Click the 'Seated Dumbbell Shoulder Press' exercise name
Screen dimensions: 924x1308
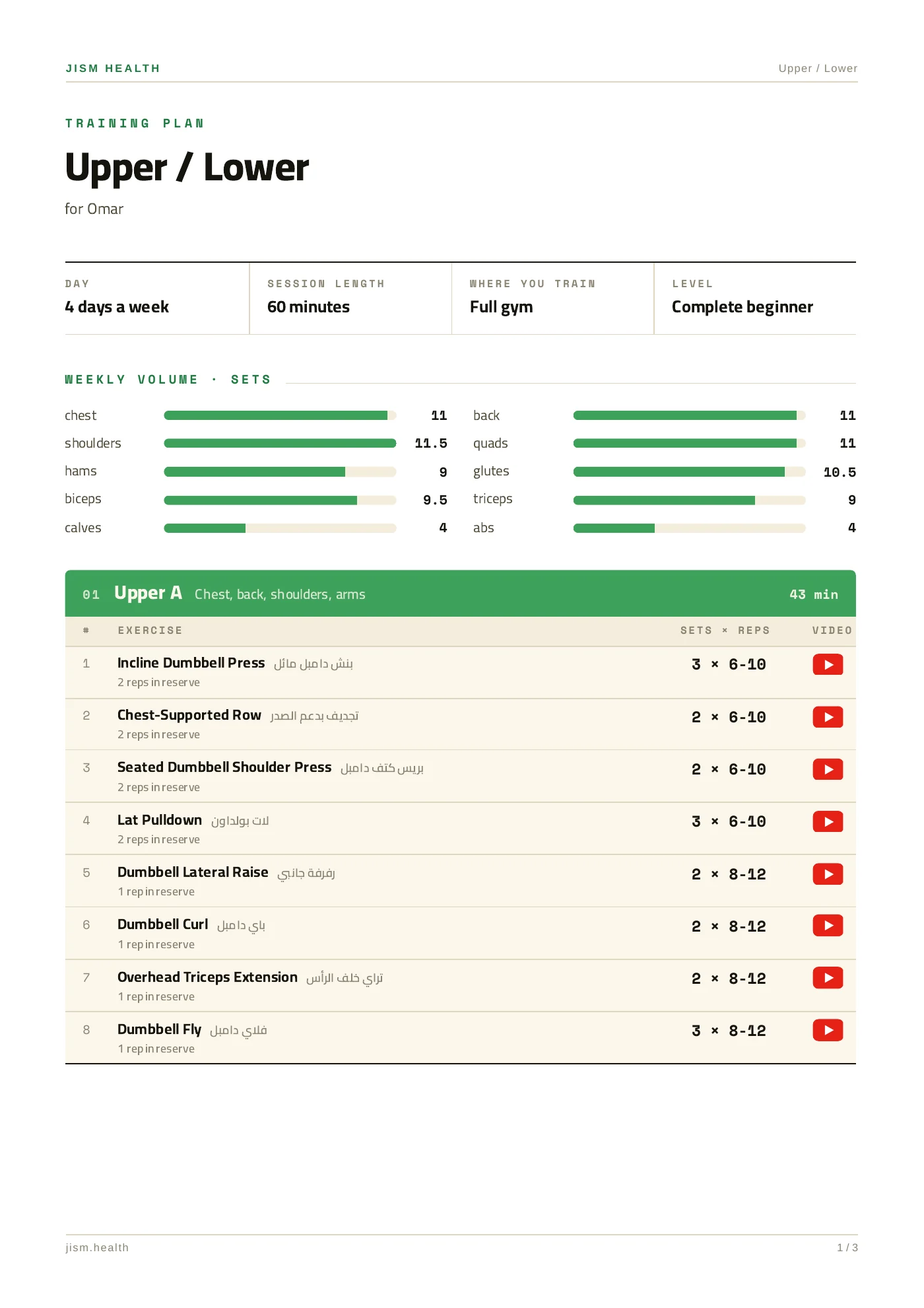(224, 767)
